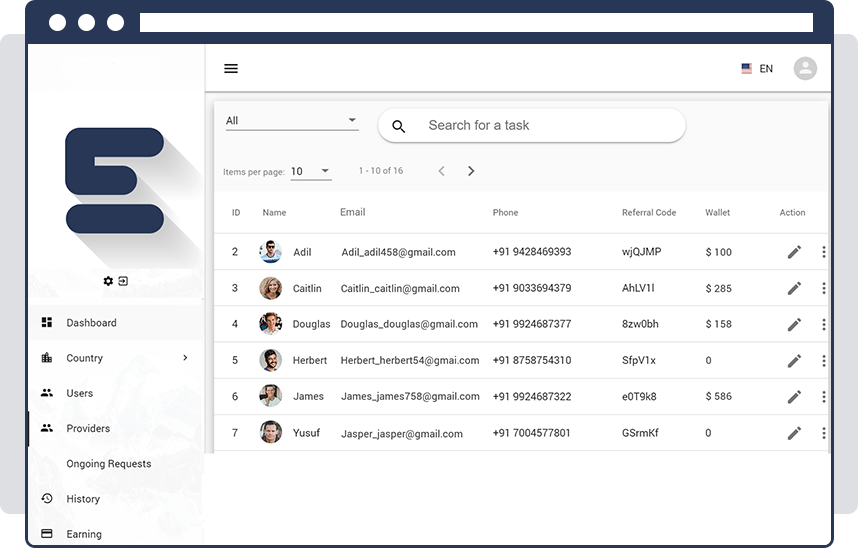Click Adil's profile photo
The image size is (858, 548).
(x=270, y=252)
